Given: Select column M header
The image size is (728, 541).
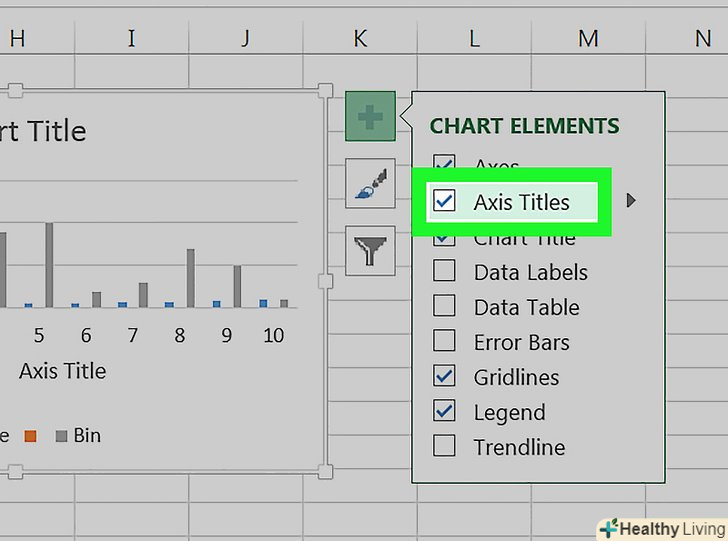Looking at the screenshot, I should pyautogui.click(x=588, y=39).
